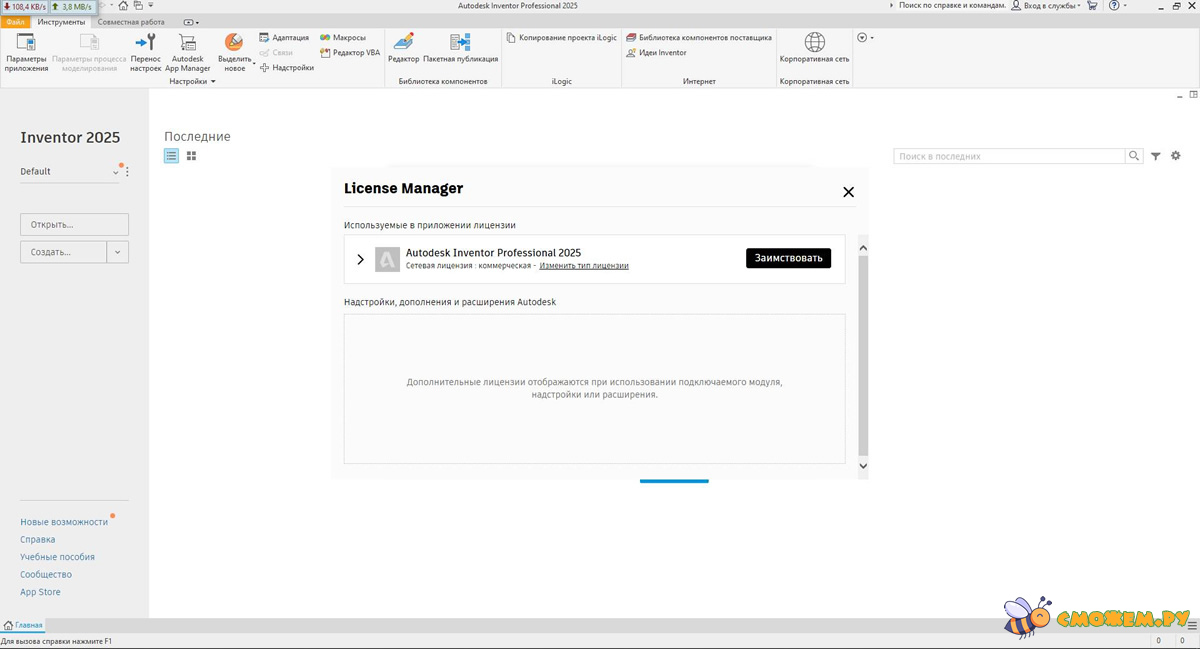Viewport: 1200px width, 649px height.
Task: Open the Создать dropdown arrow
Action: coord(118,252)
